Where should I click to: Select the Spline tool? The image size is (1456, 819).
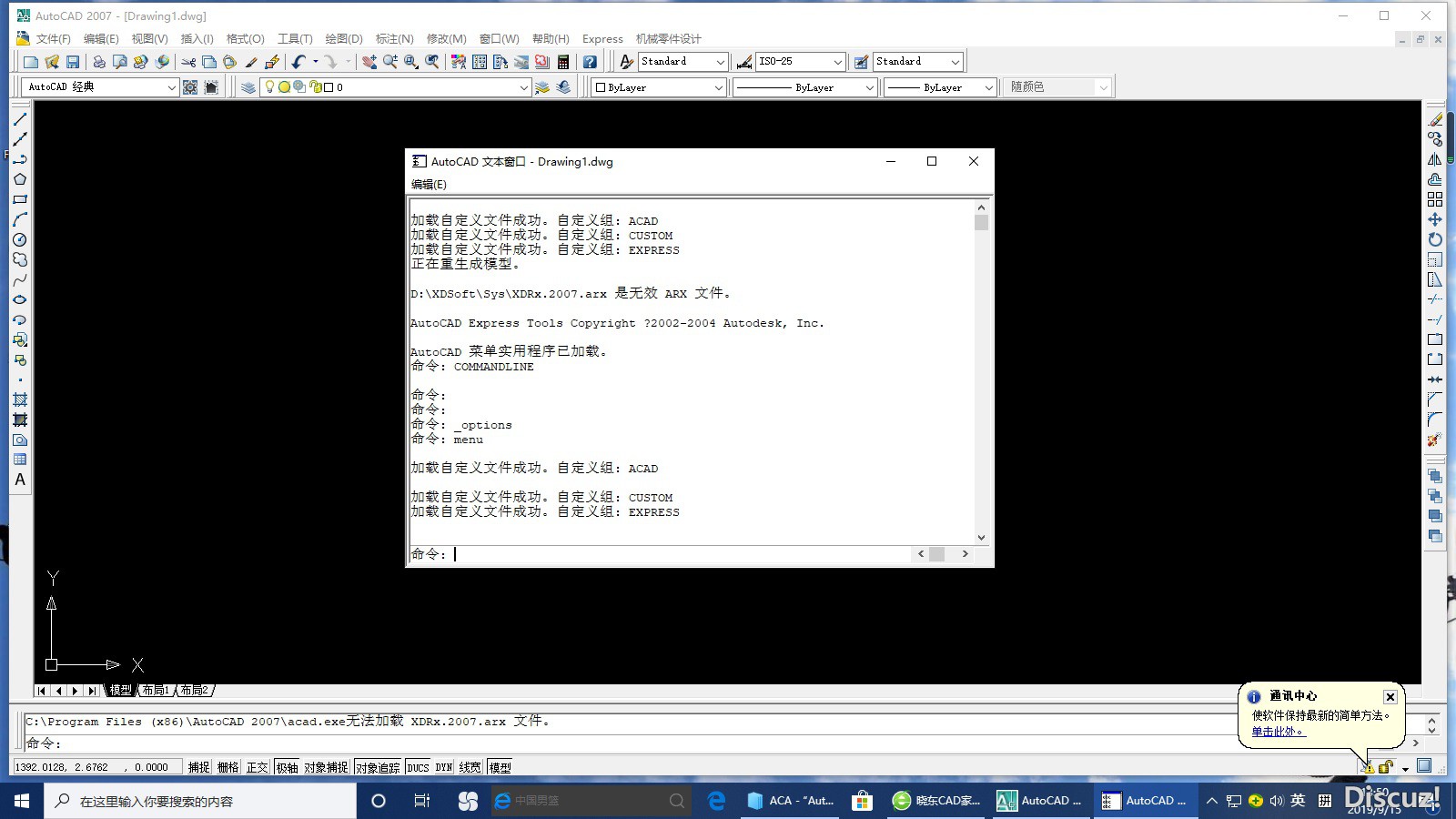point(20,279)
